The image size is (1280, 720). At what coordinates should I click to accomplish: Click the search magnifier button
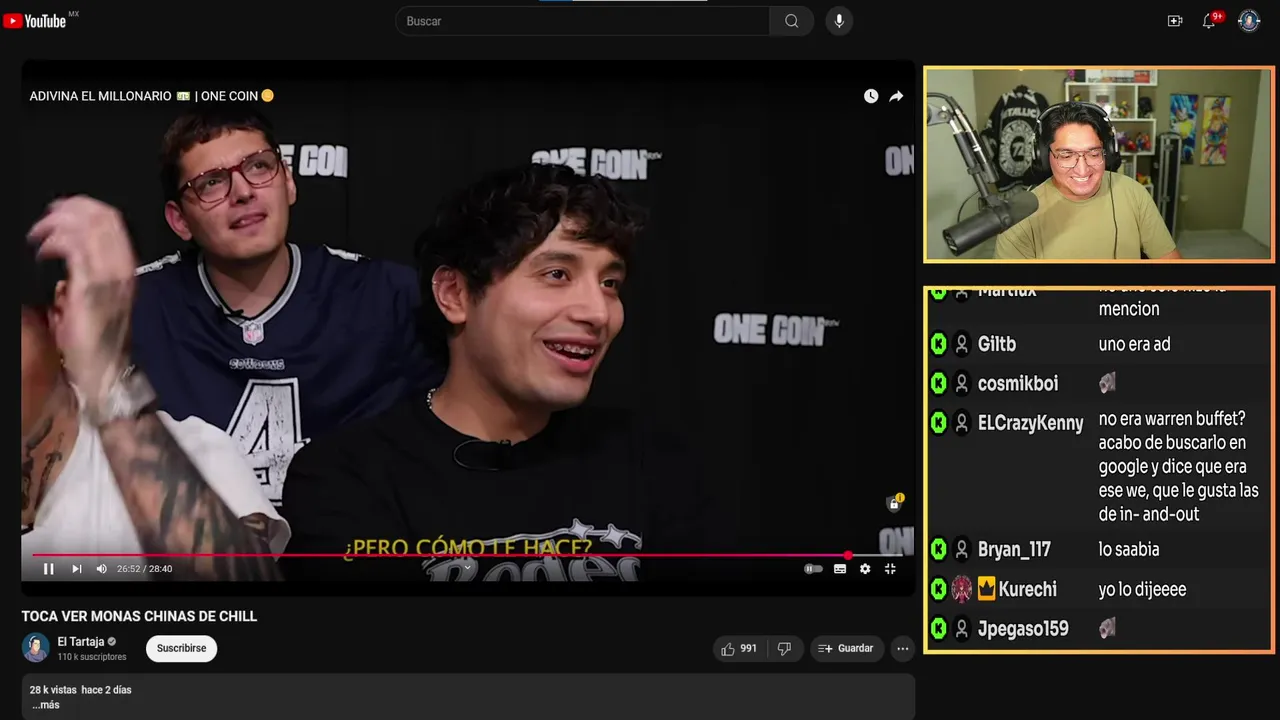[x=791, y=21]
